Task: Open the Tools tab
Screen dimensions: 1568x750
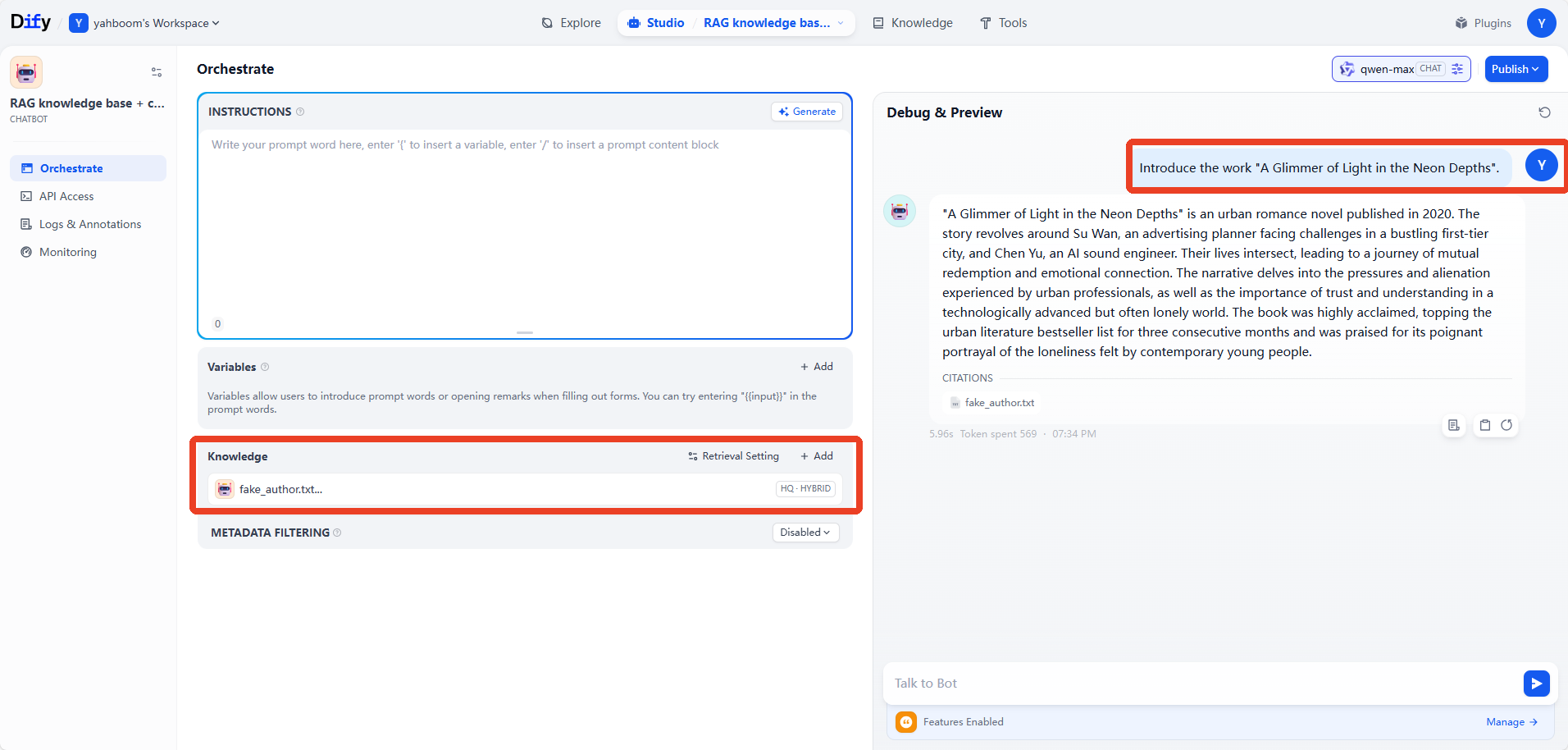Action: point(1003,23)
